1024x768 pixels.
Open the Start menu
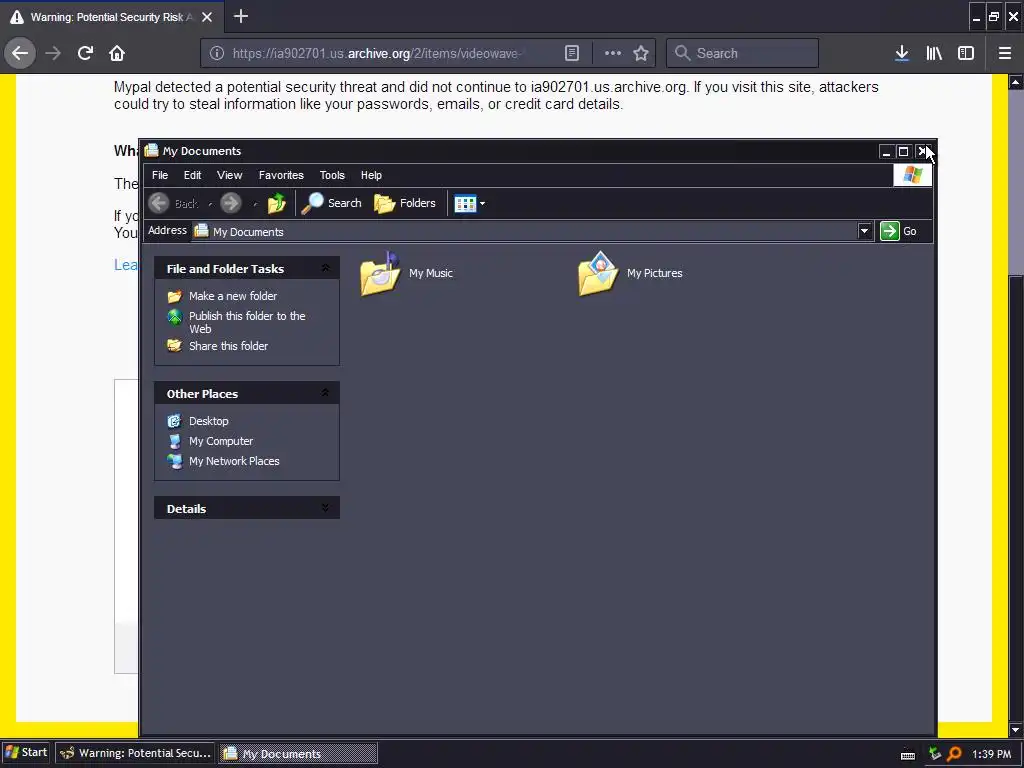tap(26, 752)
